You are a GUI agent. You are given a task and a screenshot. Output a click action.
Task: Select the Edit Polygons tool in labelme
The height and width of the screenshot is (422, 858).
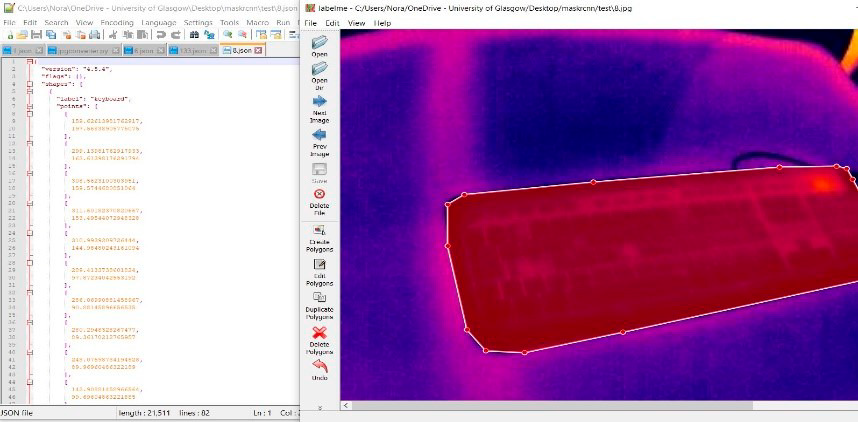pos(320,273)
